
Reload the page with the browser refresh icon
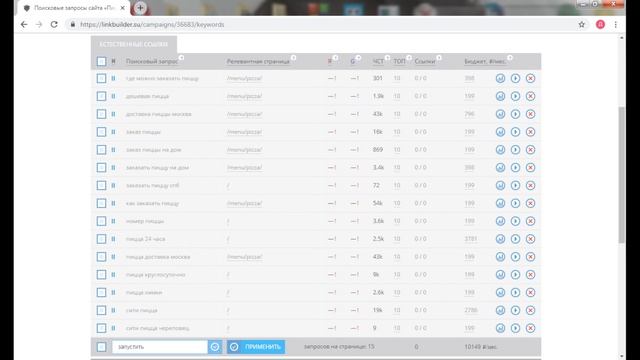54,24
